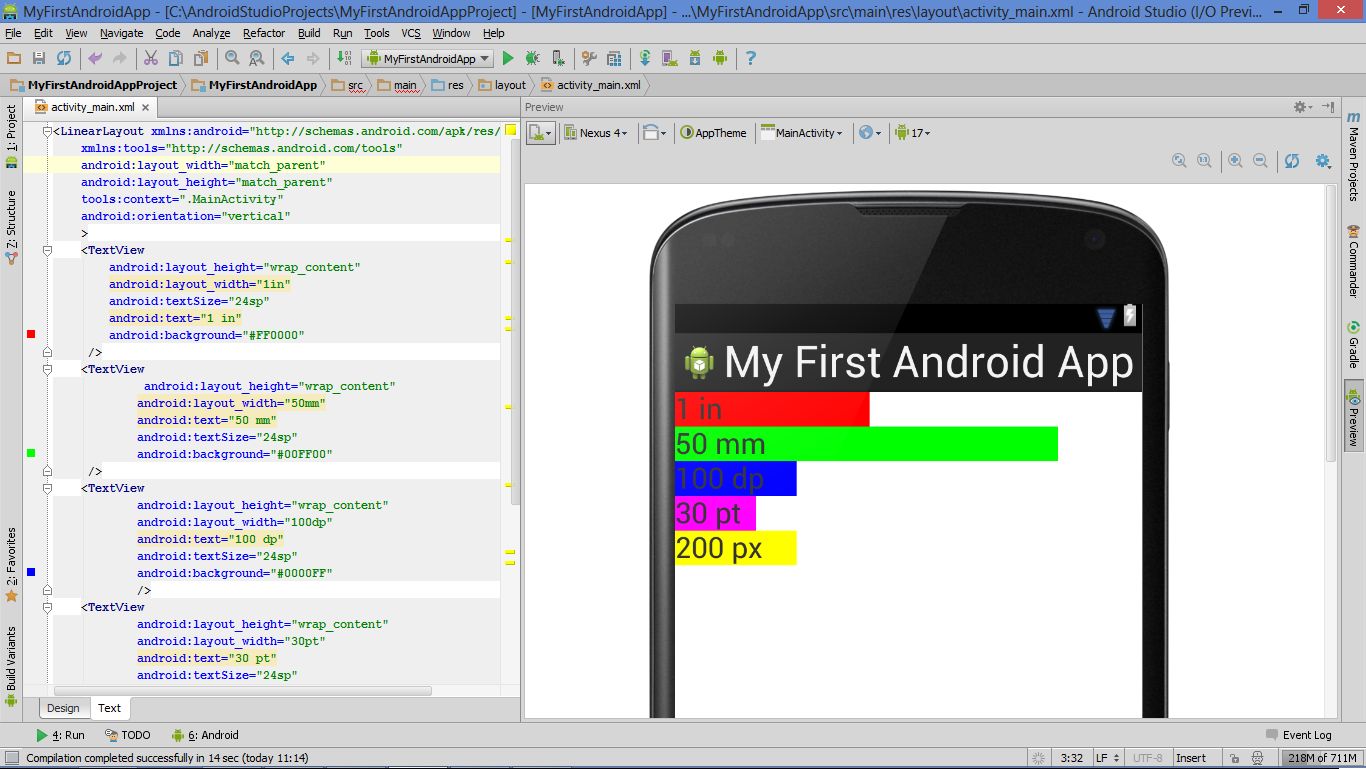Open the Build menu
1366x769 pixels.
coord(309,33)
